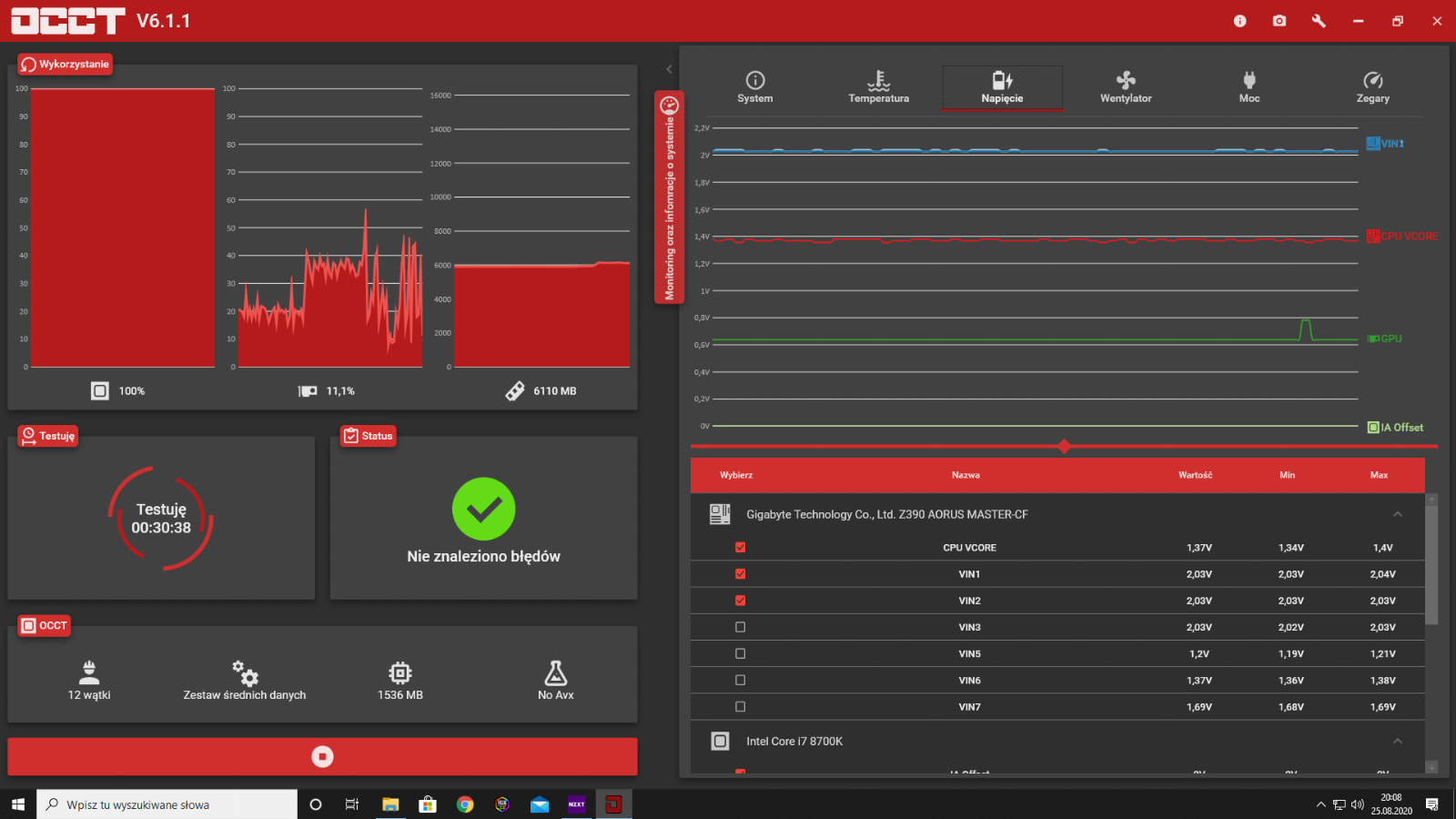
Task: Click the OCCT panel label
Action: click(x=45, y=626)
